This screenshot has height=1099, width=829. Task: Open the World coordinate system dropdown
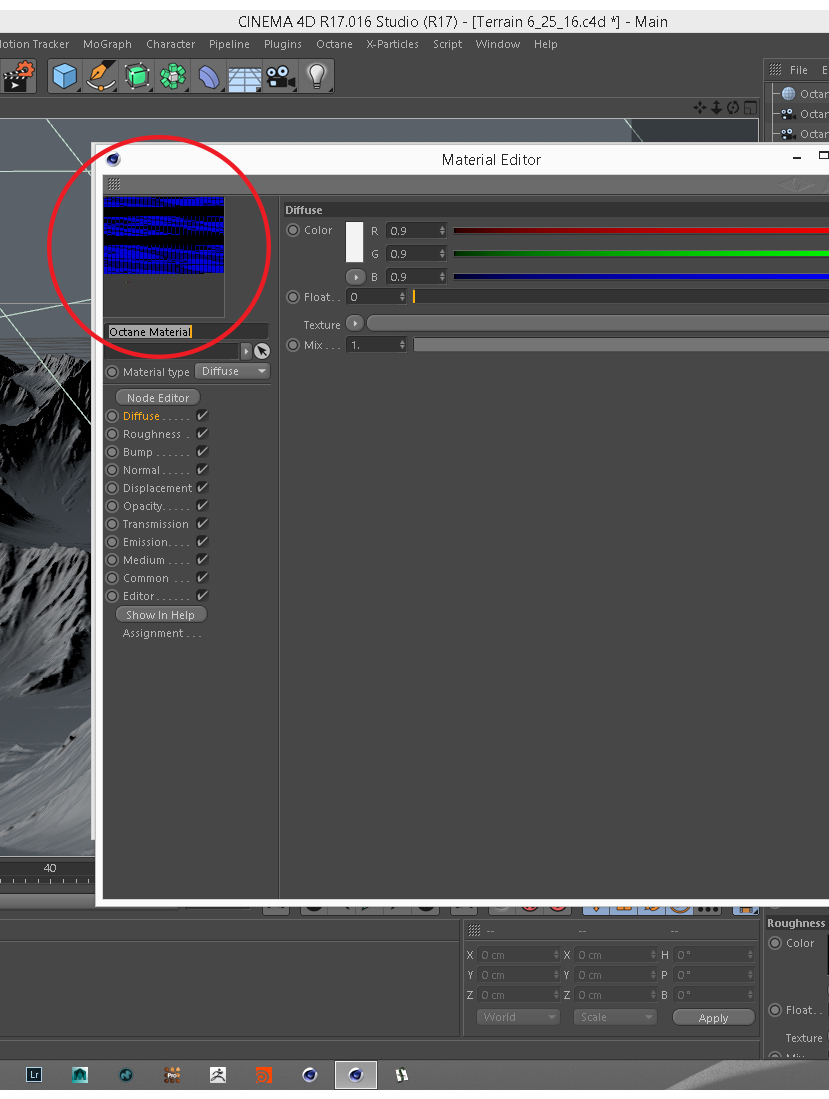518,1017
